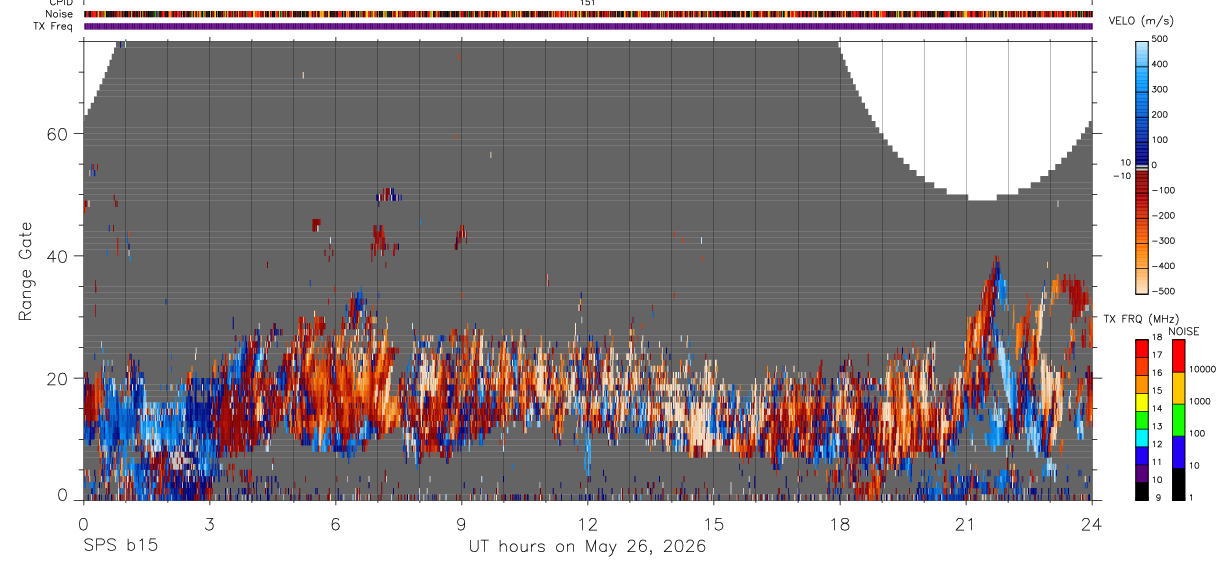The image size is (1228, 567).
Task: Click the 40 range gate tick label
Action: point(57,256)
